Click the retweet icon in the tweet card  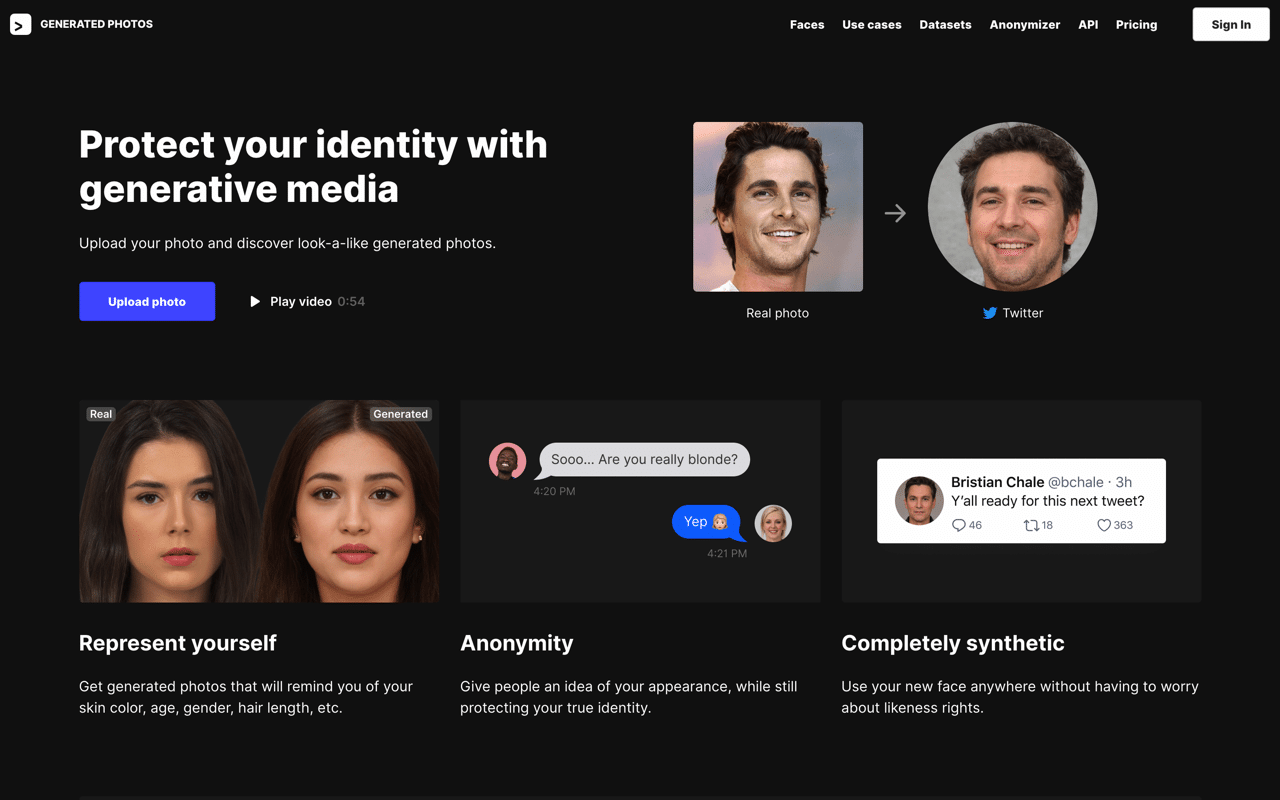pos(1030,525)
